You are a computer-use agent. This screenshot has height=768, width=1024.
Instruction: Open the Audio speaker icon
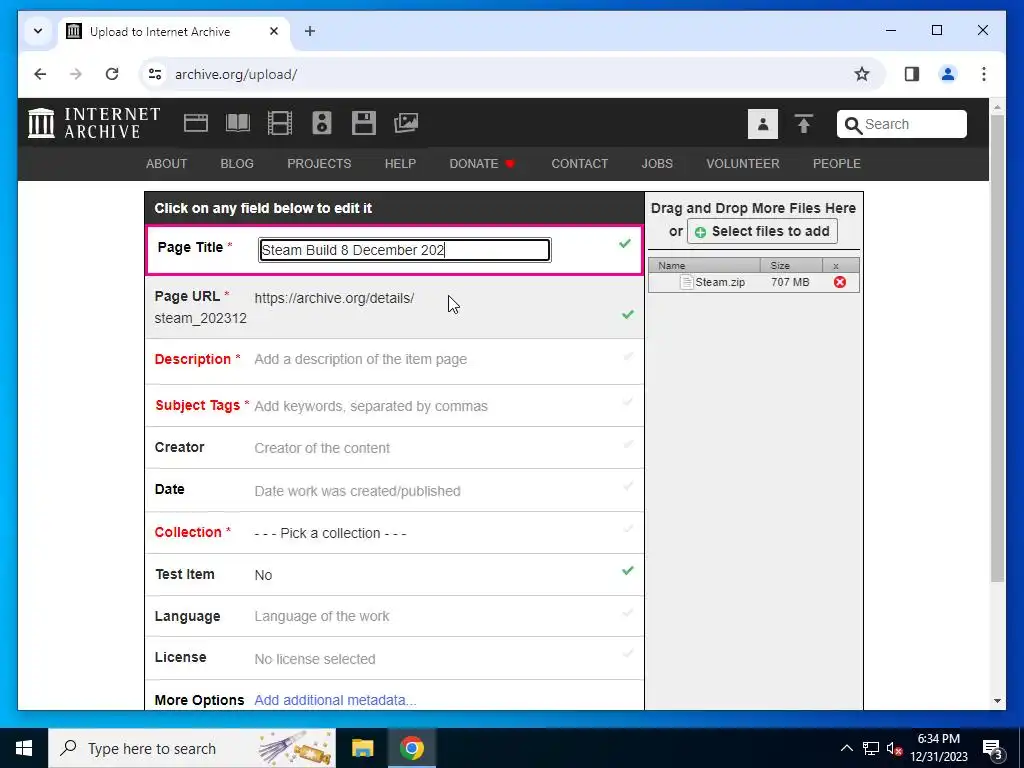(x=322, y=123)
